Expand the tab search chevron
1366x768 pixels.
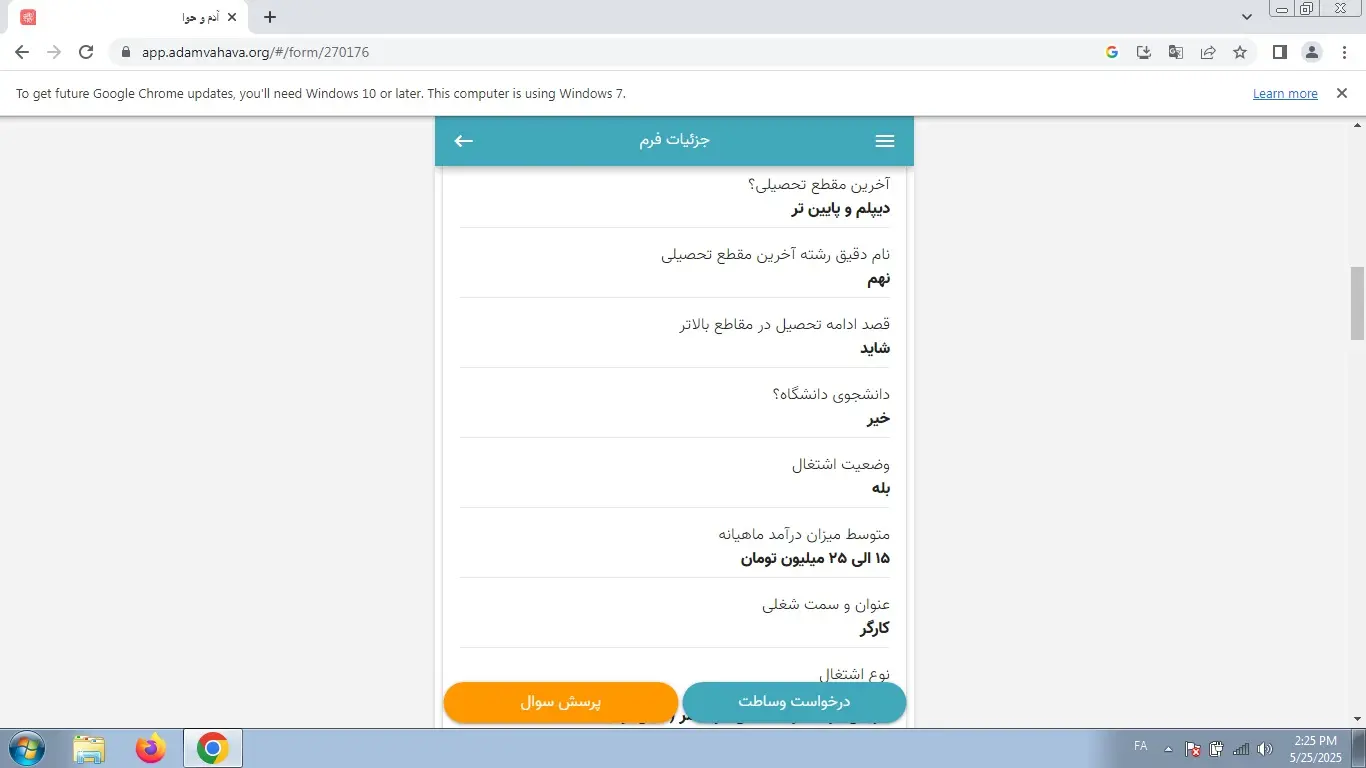1246,17
